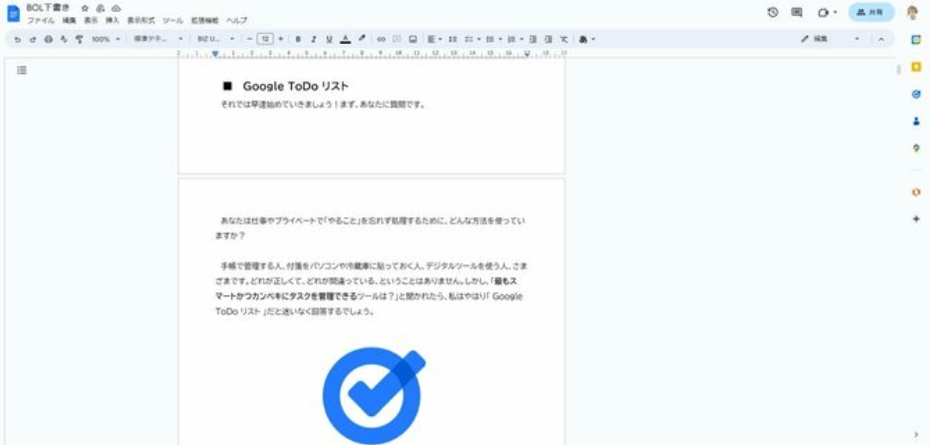
Task: Open the ファイル menu
Action: point(41,20)
